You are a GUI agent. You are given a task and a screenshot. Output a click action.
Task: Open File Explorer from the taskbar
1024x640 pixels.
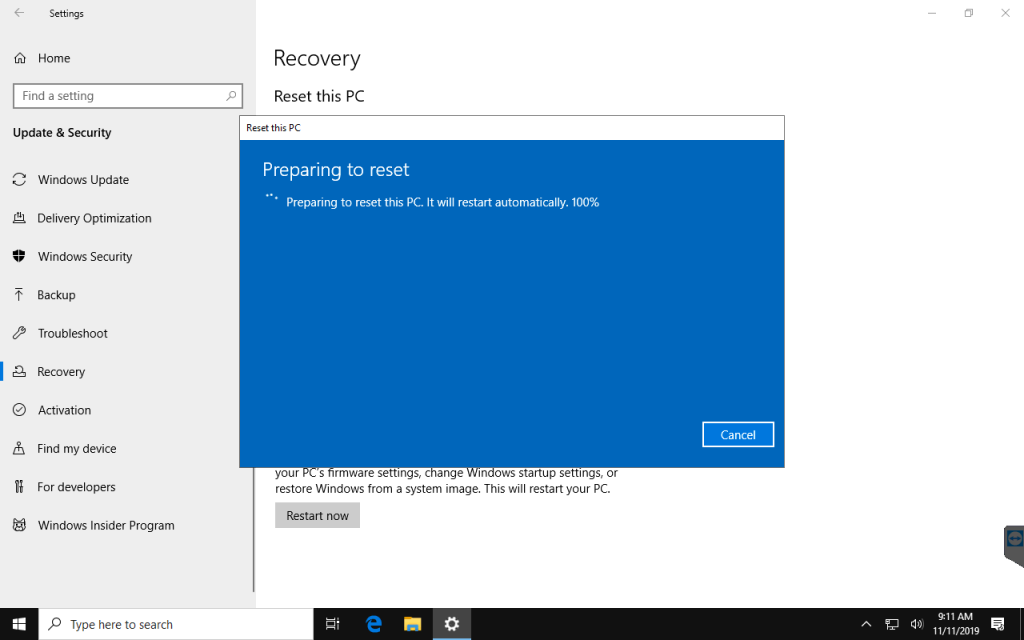[x=412, y=624]
